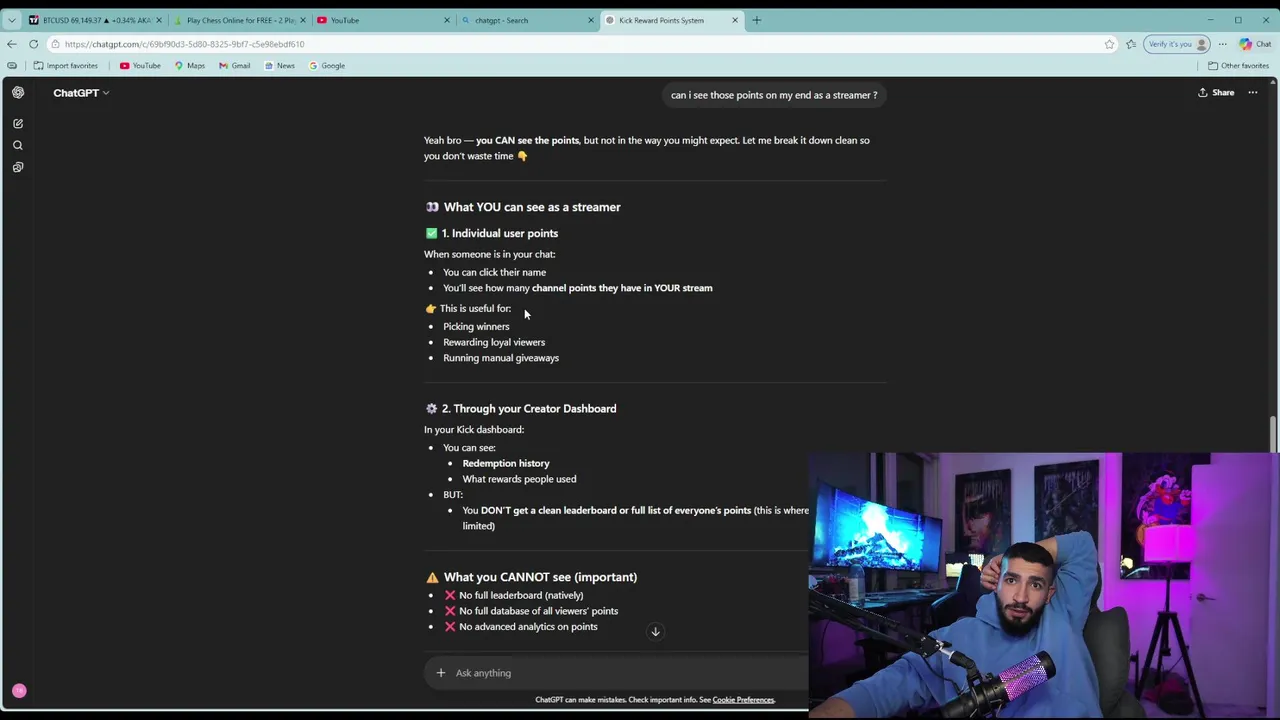Open the News bookmark
The image size is (1280, 720).
point(279,66)
